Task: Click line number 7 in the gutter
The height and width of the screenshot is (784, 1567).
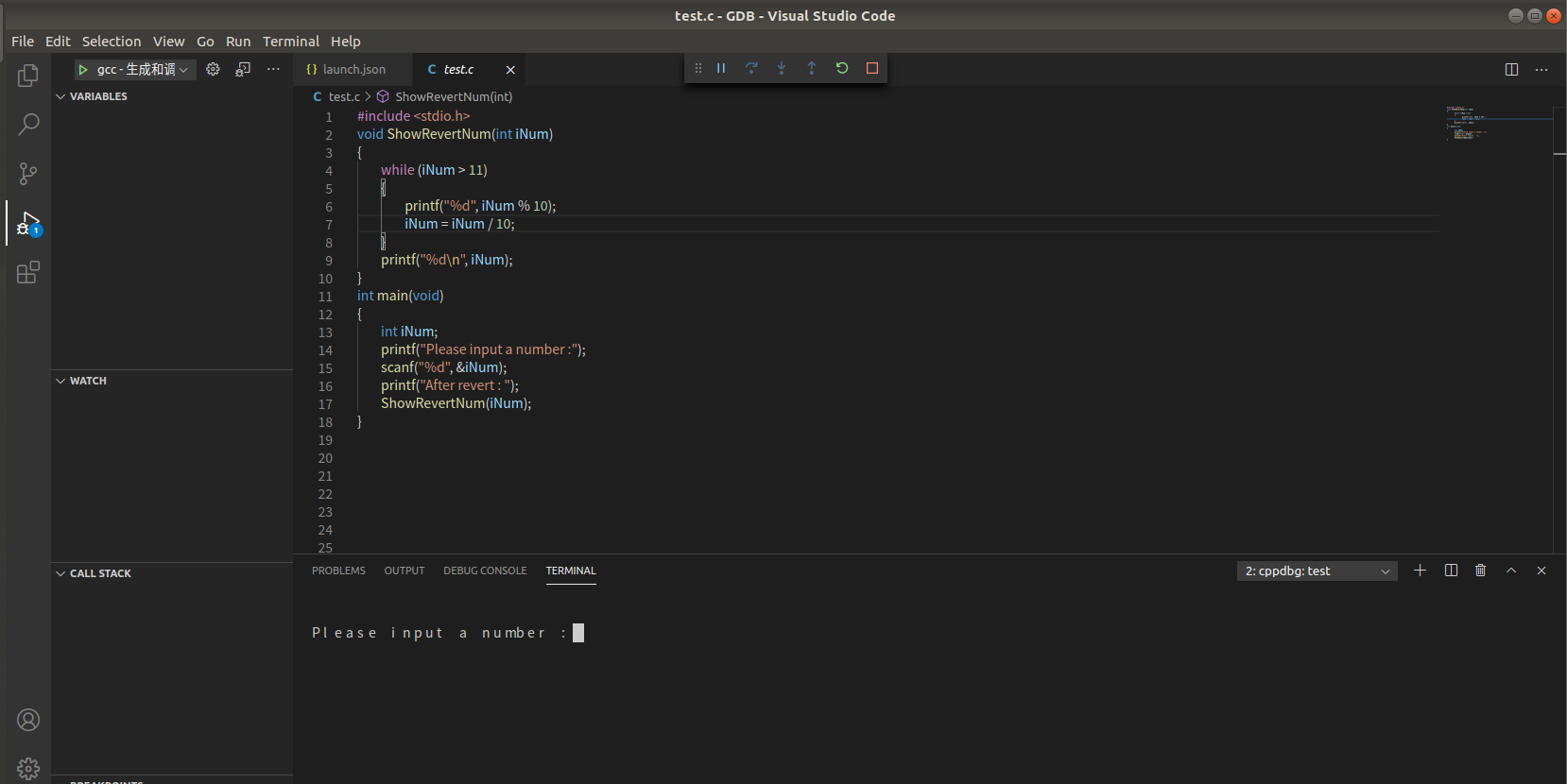Action: [x=329, y=225]
